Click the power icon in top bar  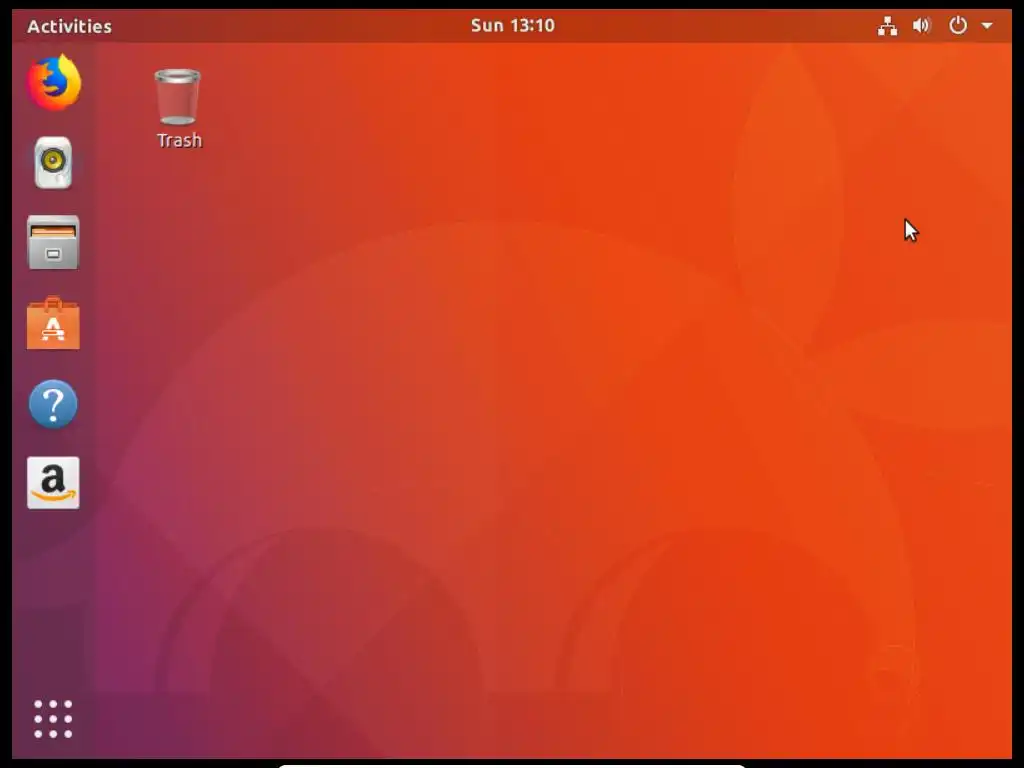(x=958, y=25)
